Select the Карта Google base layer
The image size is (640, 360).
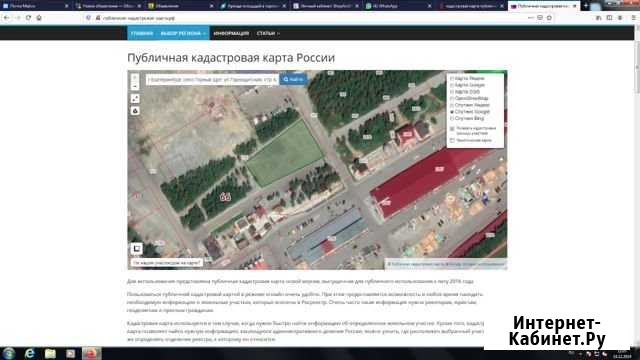coord(467,85)
